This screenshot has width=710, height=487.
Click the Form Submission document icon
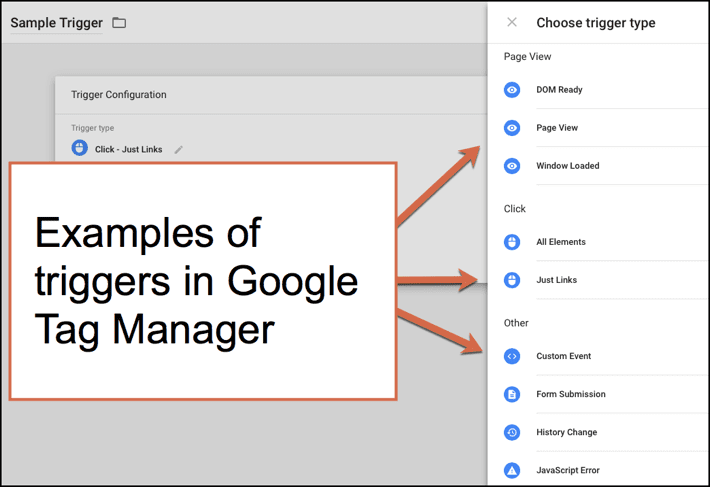(512, 394)
